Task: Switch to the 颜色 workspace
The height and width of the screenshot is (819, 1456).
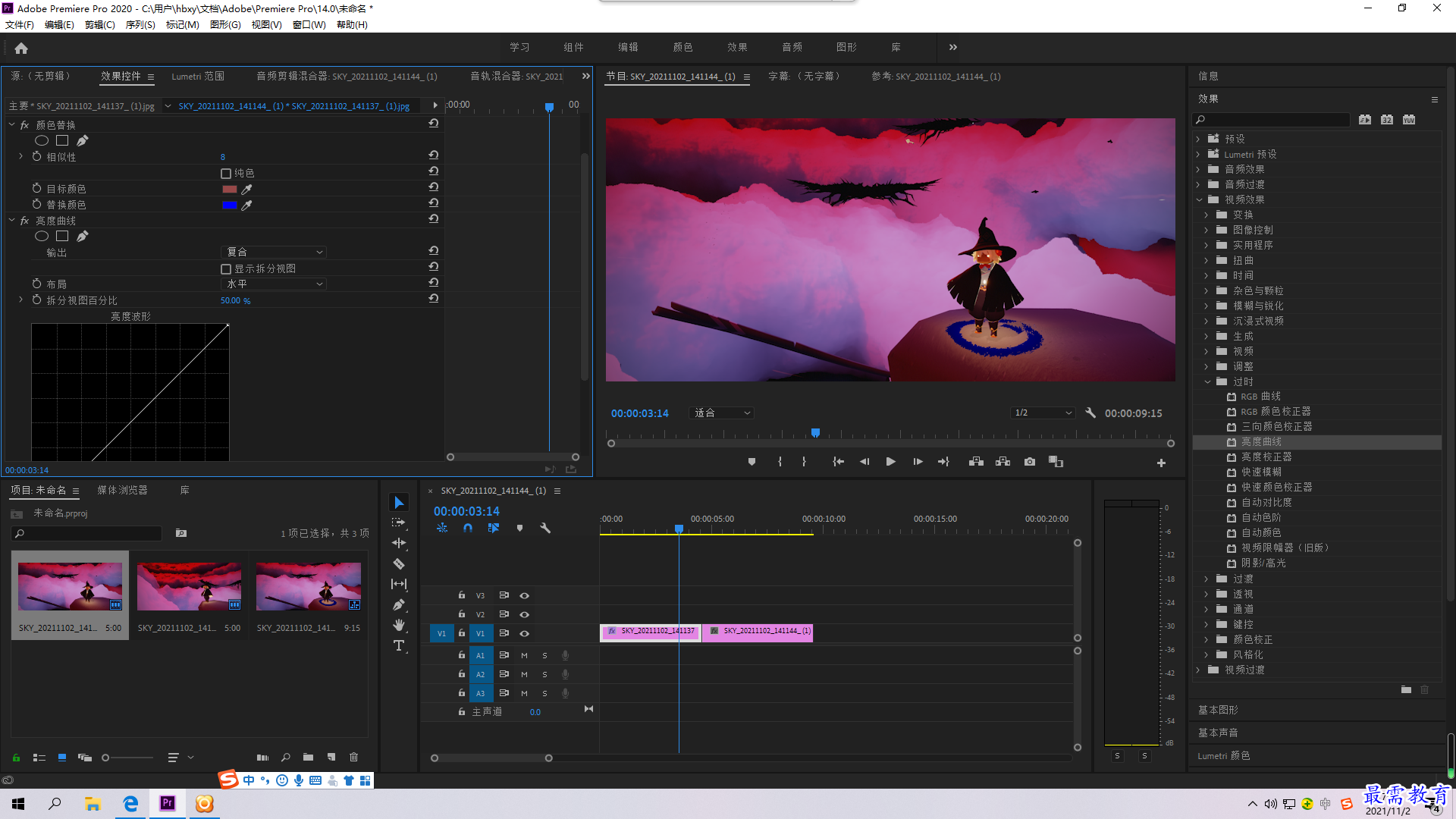Action: pos(682,47)
